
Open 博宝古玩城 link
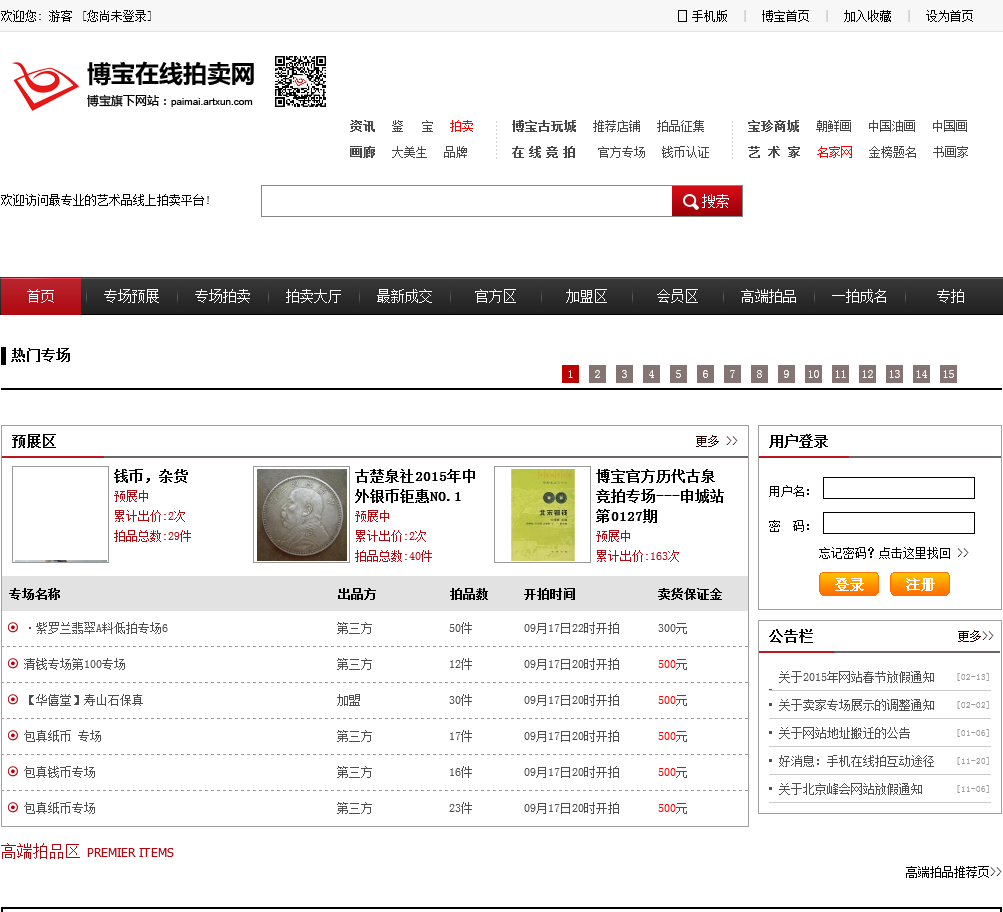(x=544, y=126)
